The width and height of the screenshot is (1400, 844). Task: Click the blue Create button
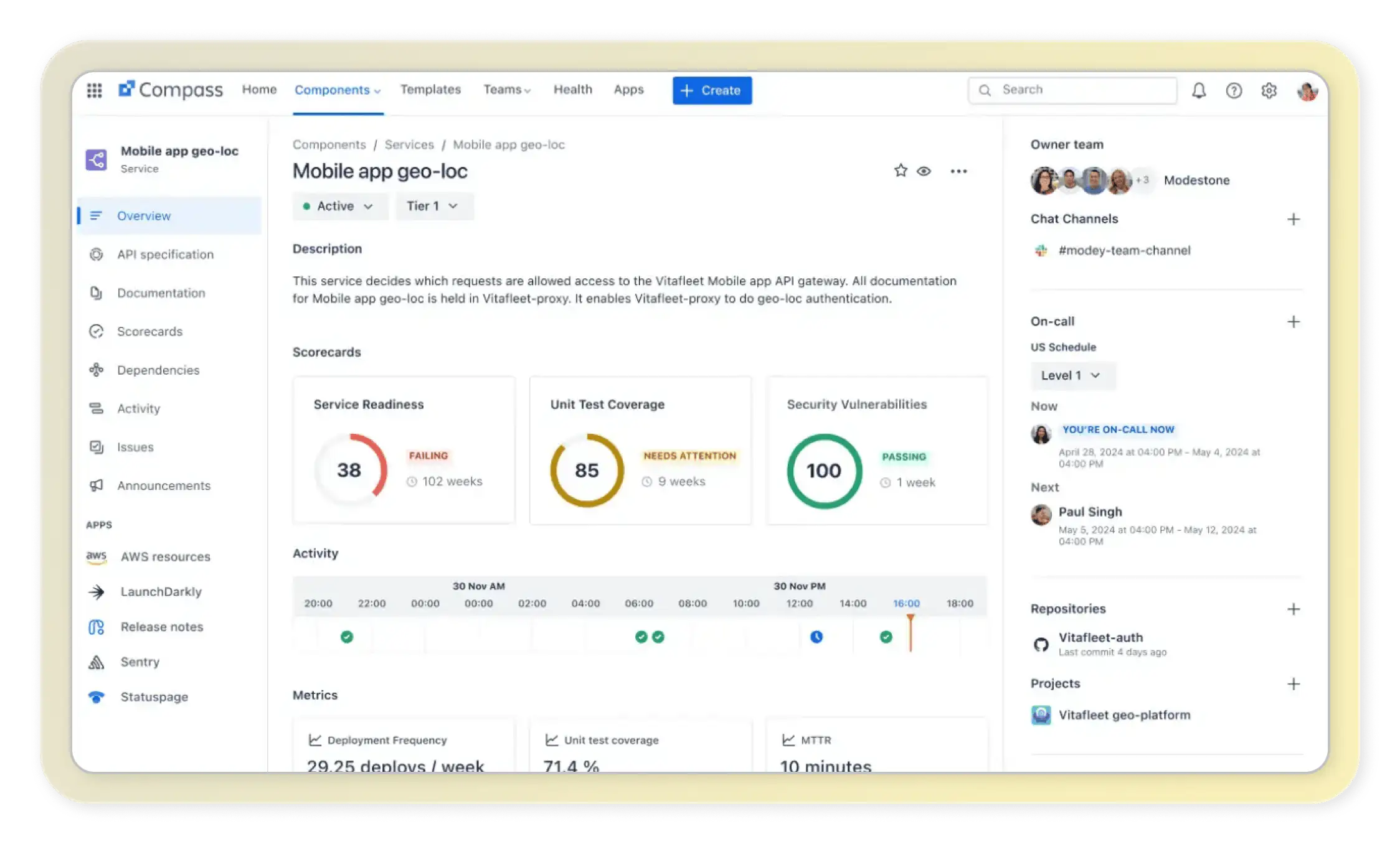click(x=712, y=90)
